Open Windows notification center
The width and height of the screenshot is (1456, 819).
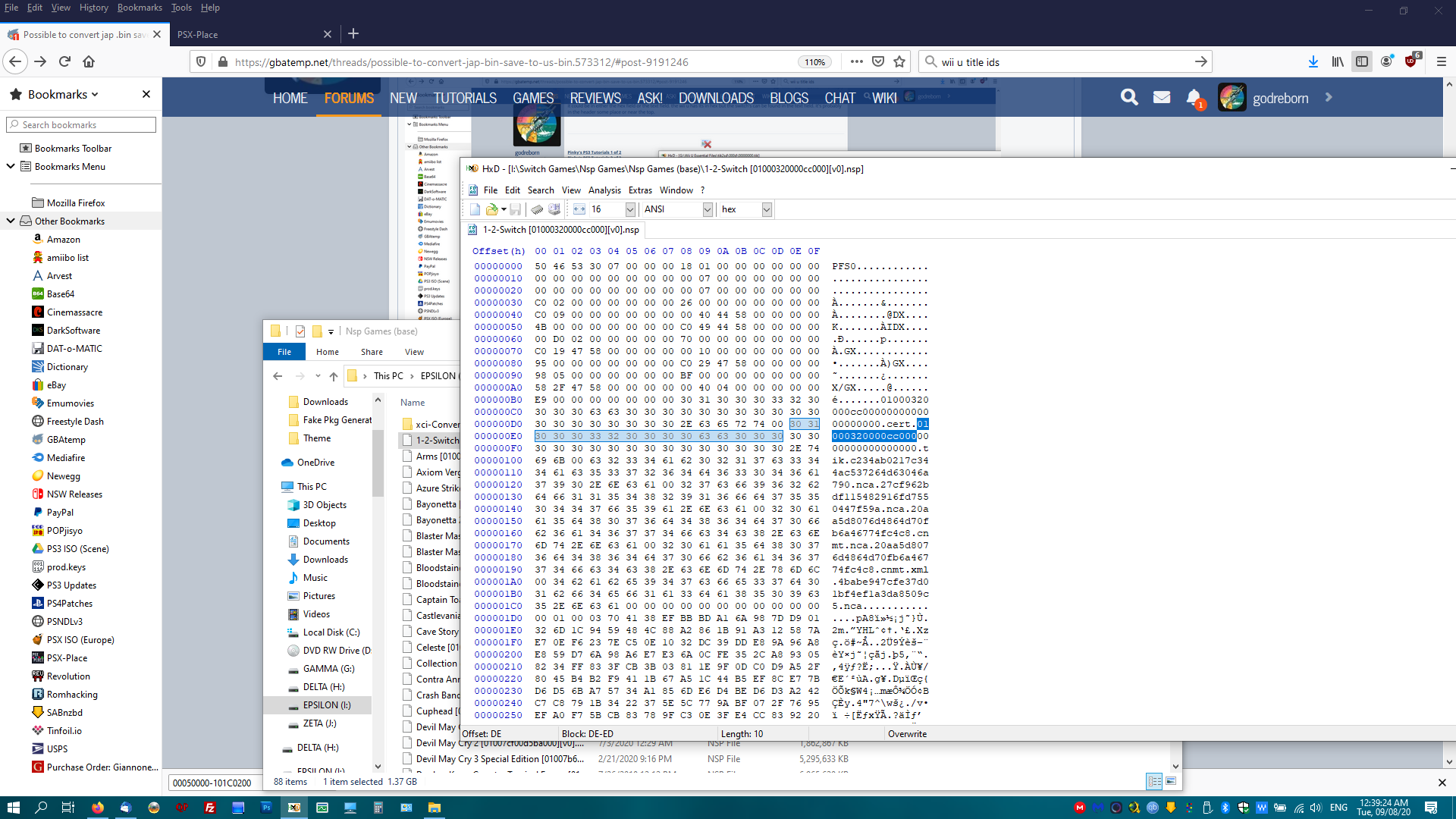[1431, 808]
